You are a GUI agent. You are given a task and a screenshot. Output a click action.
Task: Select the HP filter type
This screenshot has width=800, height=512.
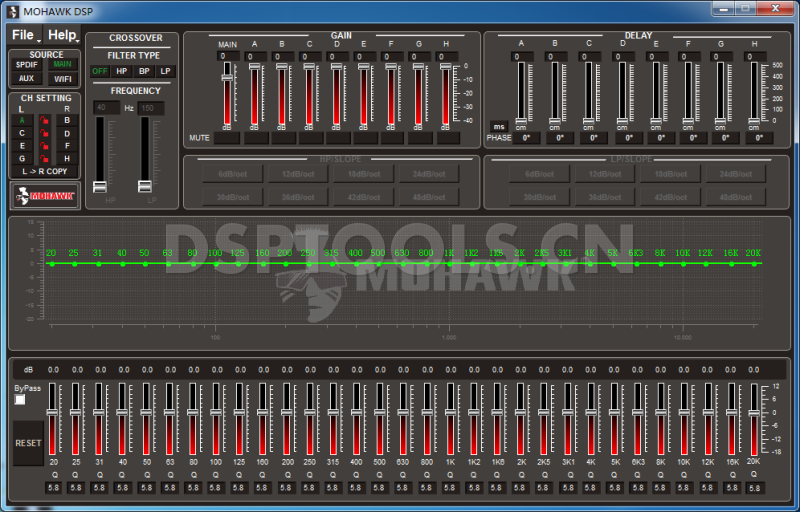tap(121, 72)
